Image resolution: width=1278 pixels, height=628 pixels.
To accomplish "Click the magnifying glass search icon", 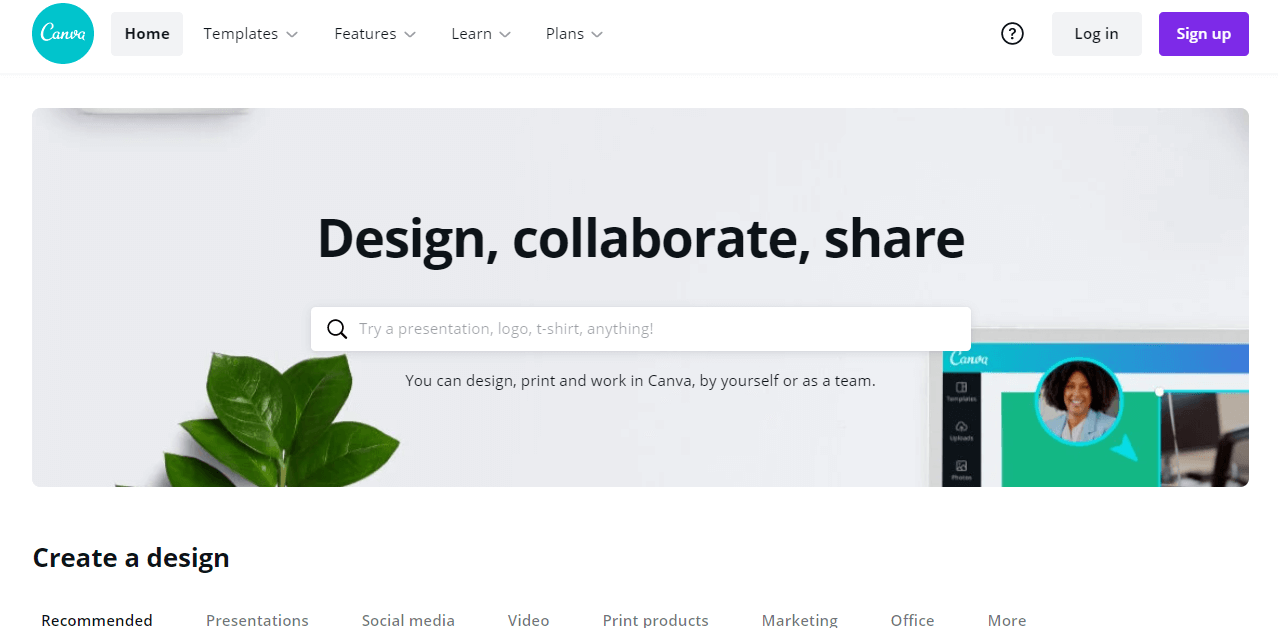I will (337, 329).
